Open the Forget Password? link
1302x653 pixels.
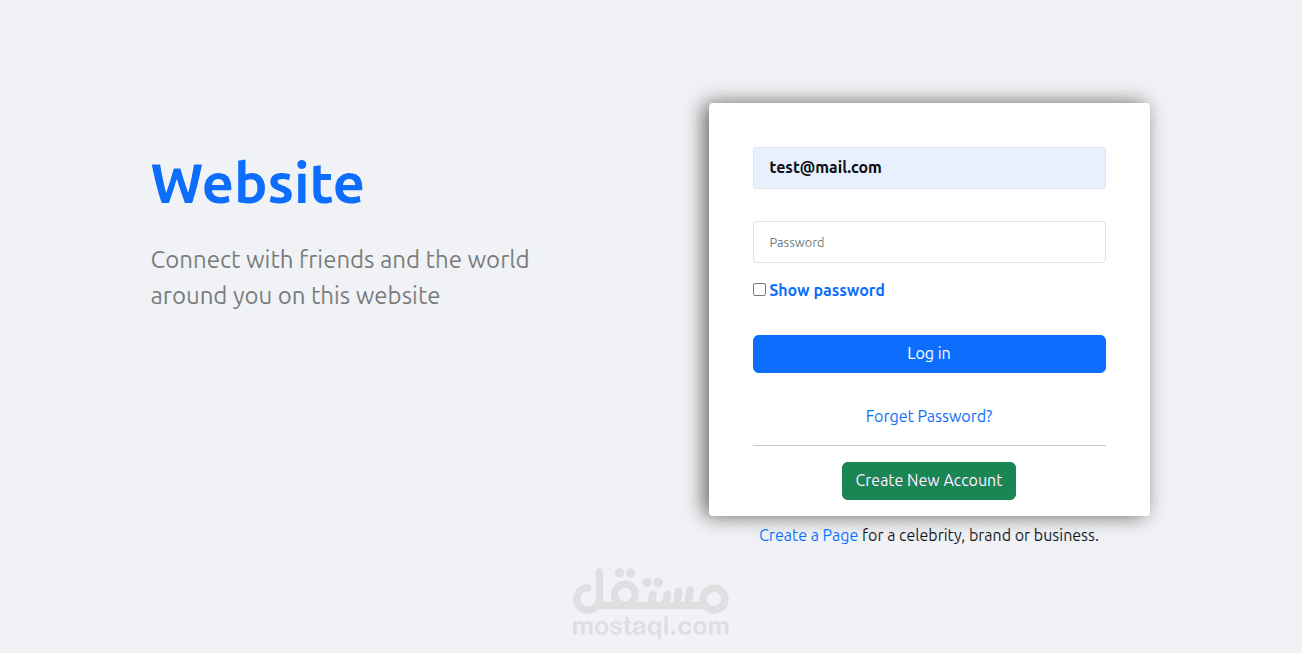point(929,416)
